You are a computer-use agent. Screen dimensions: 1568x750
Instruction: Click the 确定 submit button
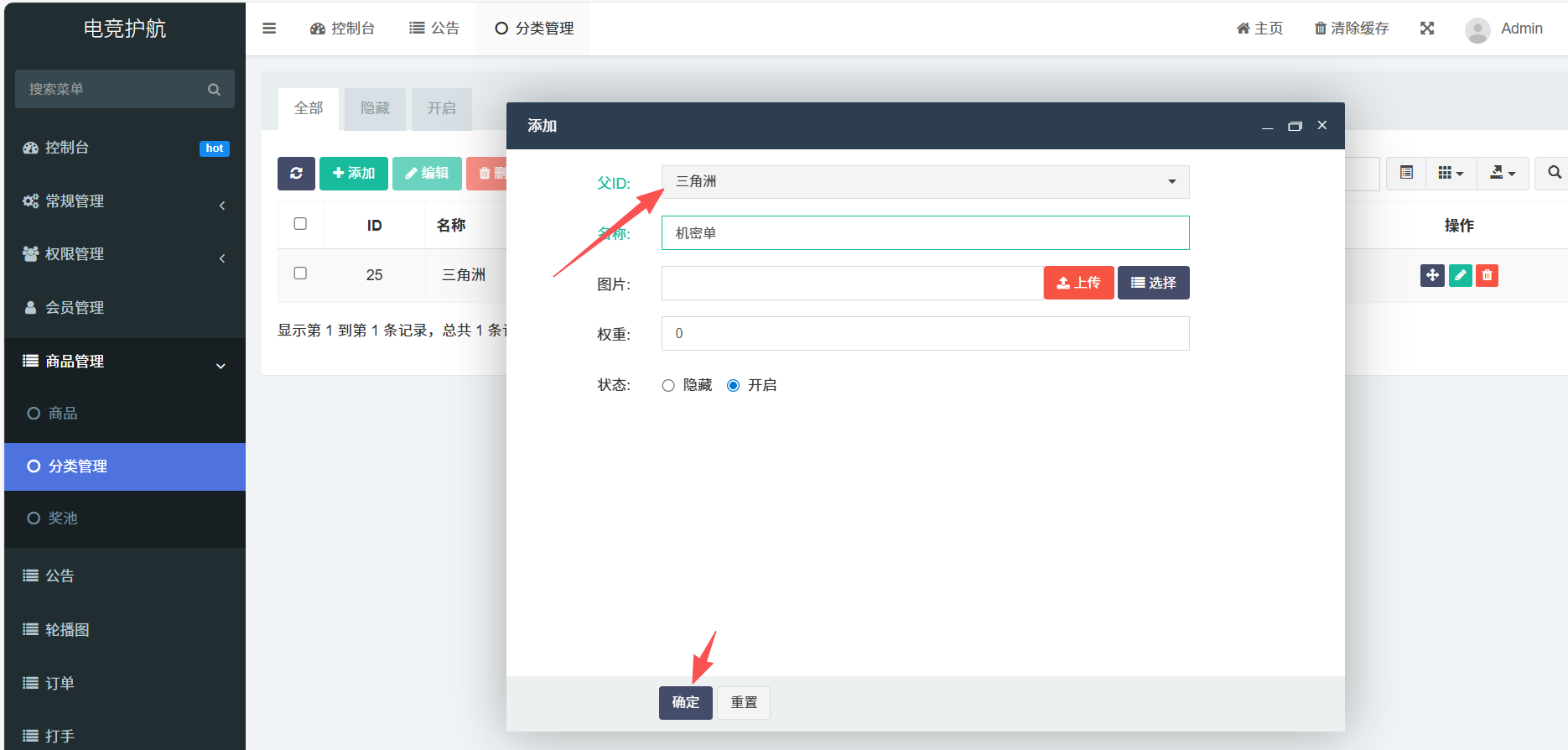coord(685,703)
